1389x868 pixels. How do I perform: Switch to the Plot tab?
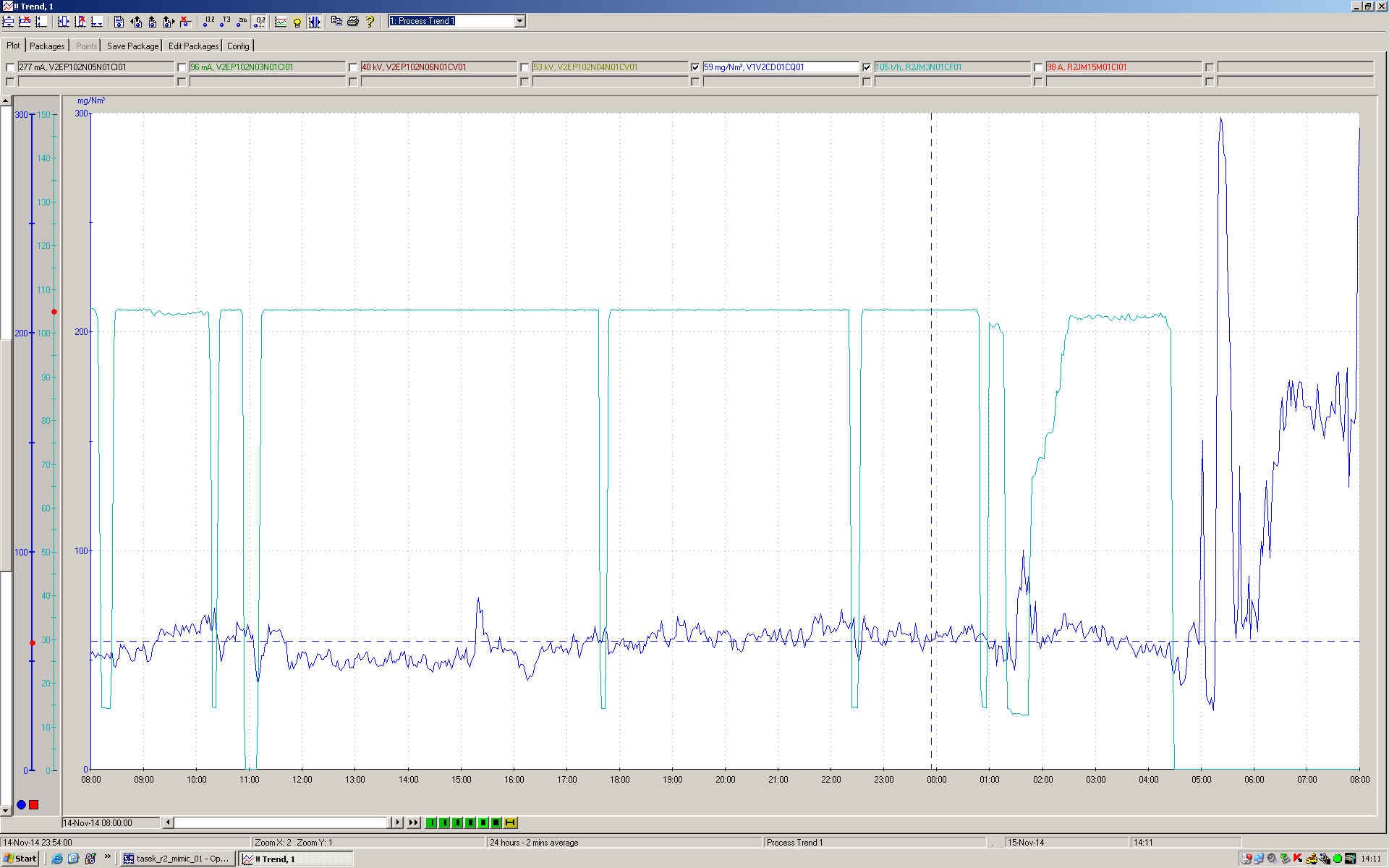coord(13,46)
